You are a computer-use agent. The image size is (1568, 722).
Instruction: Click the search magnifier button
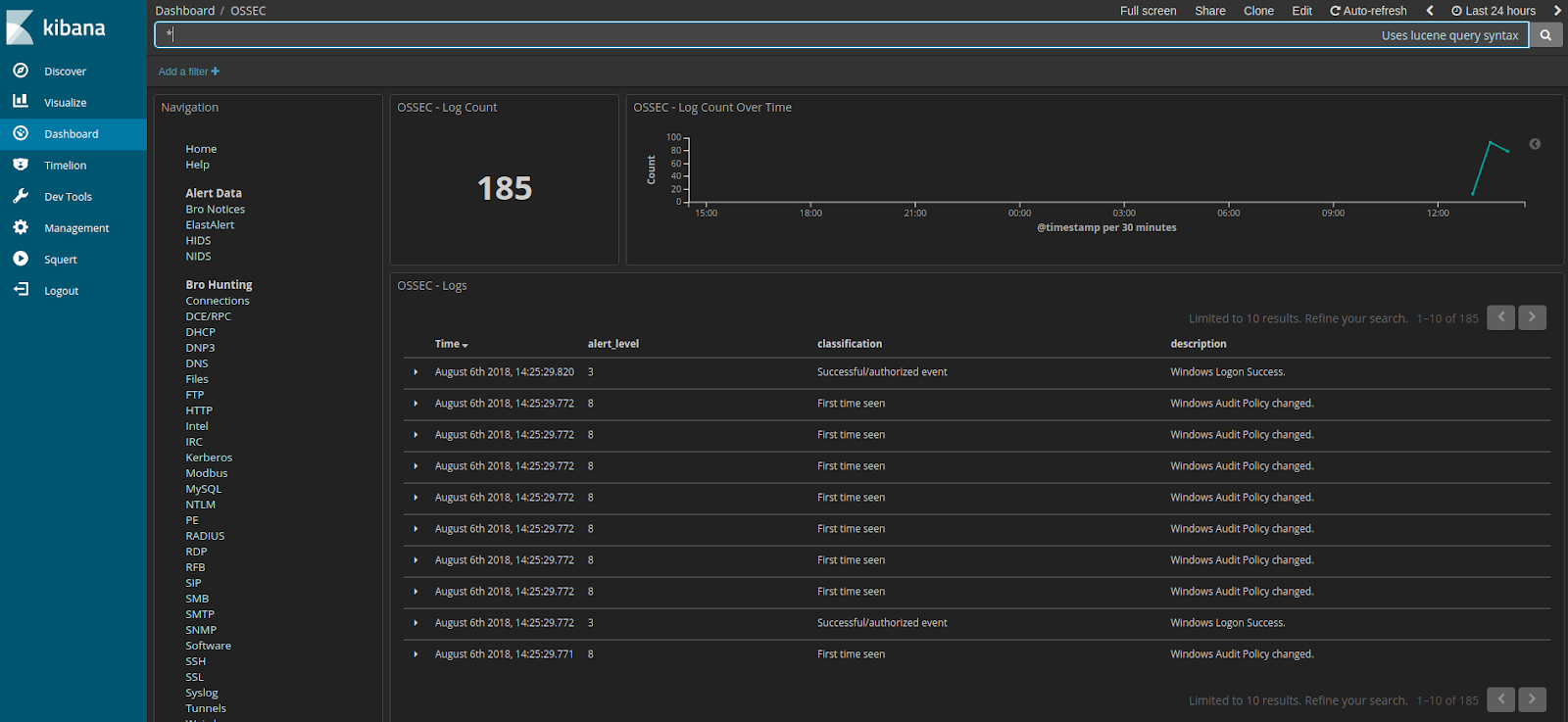(x=1545, y=35)
